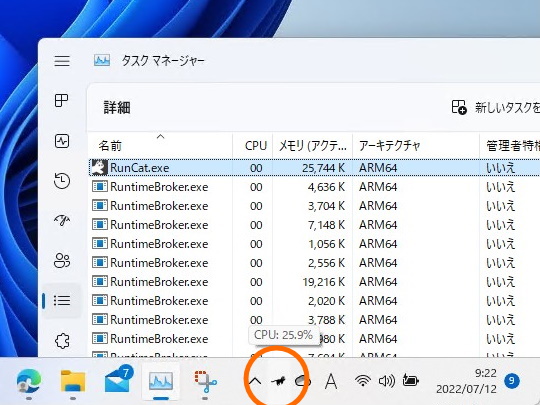Select the RuntimeBroker.exe row using 3,788 K

pos(314,320)
